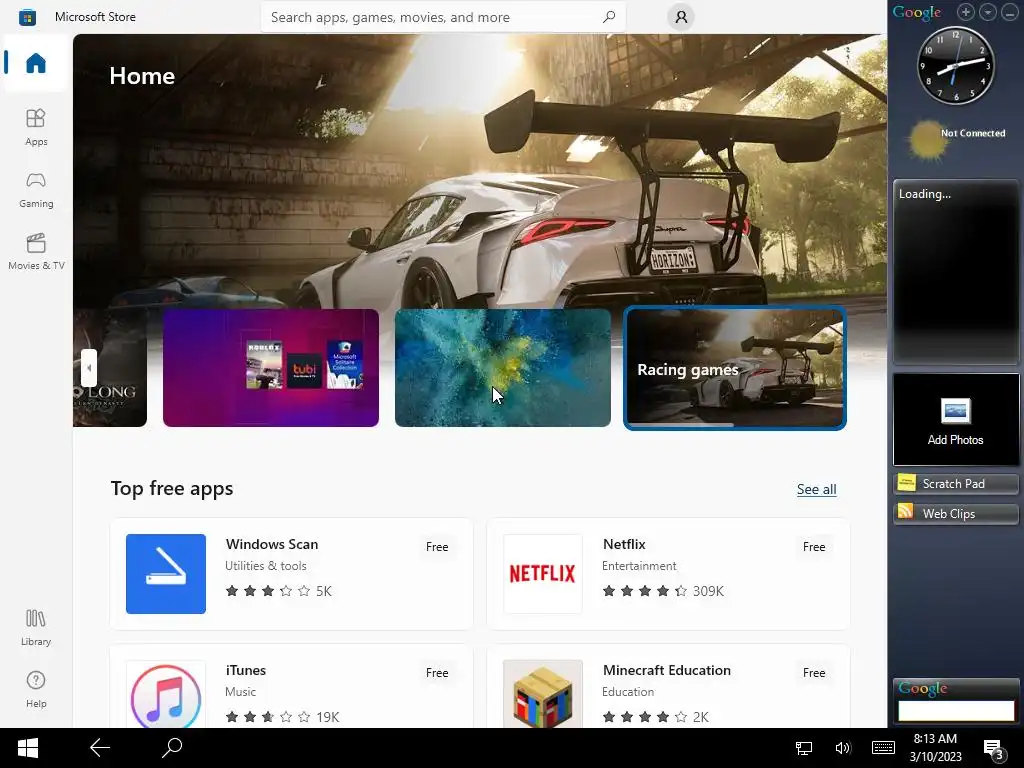Click the search magnifier icon in search box
Image resolution: width=1024 pixels, height=768 pixels.
609,17
